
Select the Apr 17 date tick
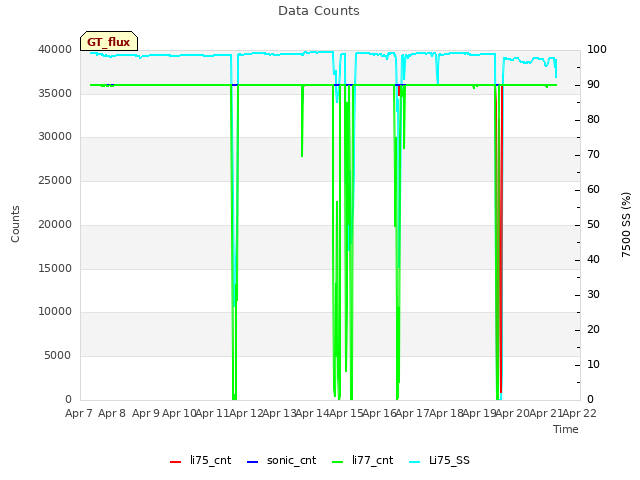413,413
